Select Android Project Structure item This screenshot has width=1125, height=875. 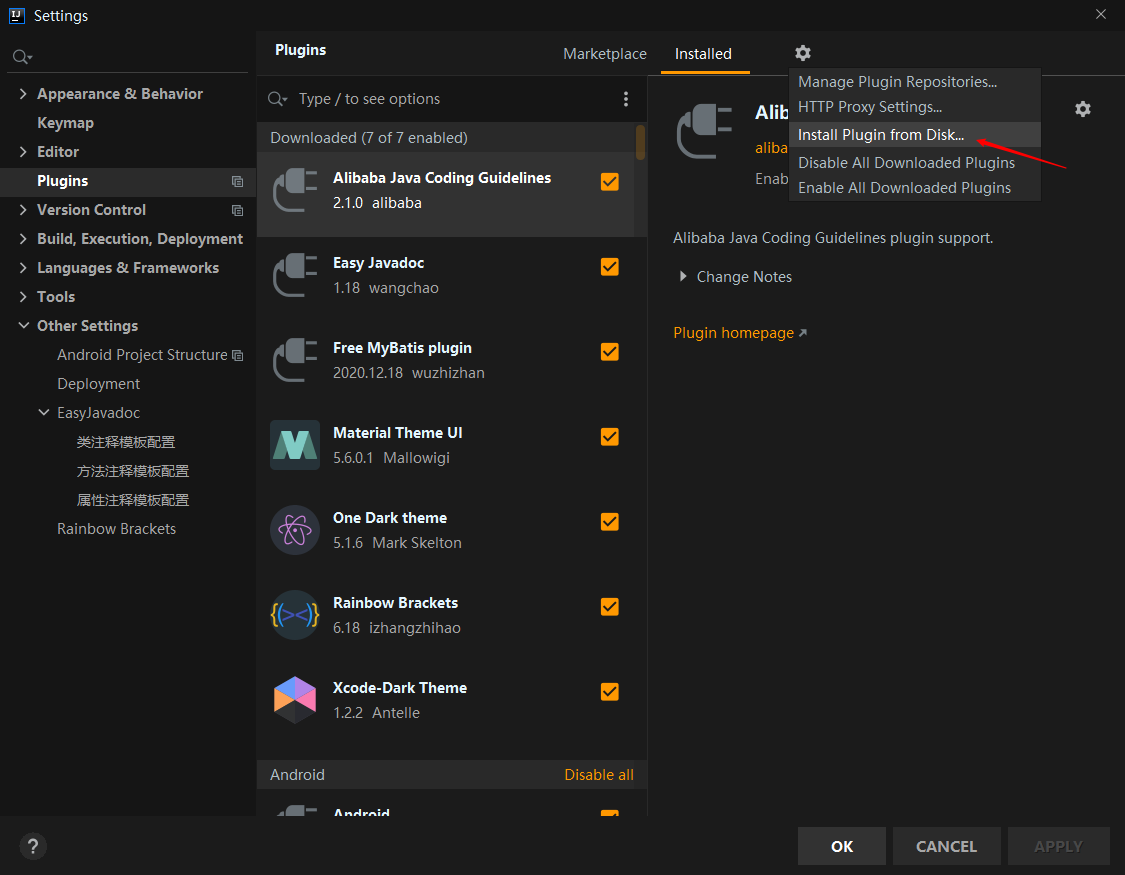[142, 355]
